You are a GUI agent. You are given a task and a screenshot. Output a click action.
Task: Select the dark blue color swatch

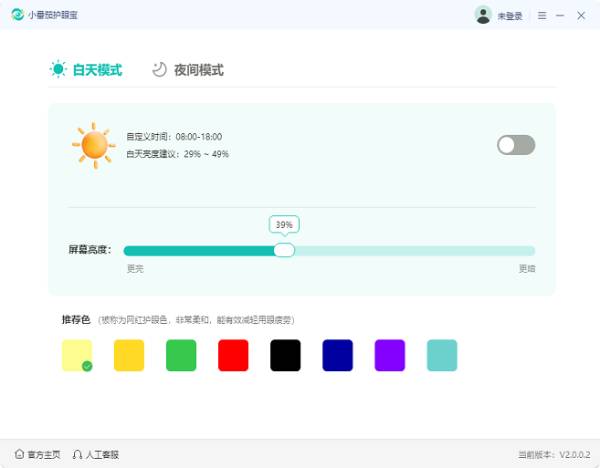pyautogui.click(x=337, y=355)
